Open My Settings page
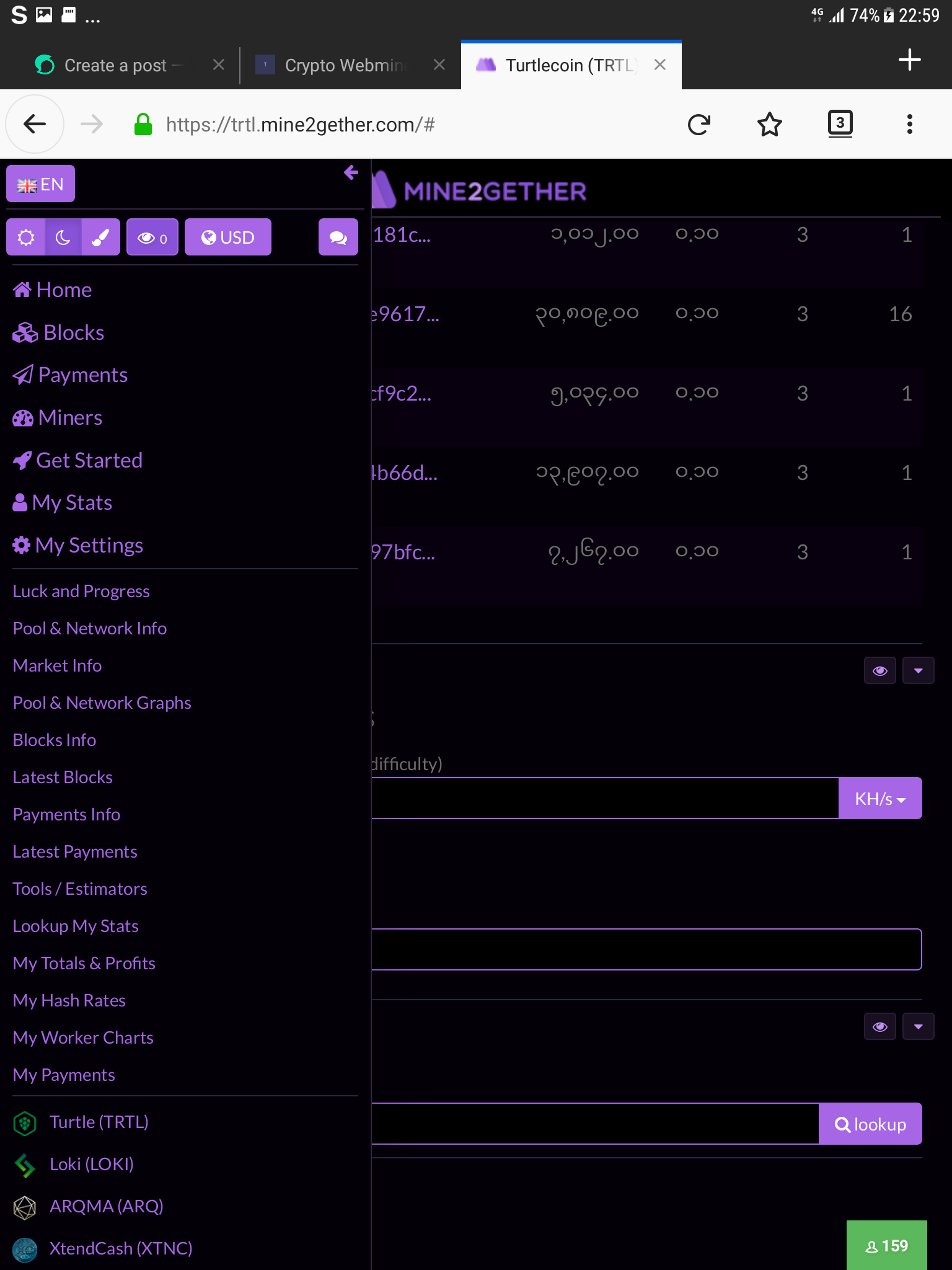The image size is (952, 1270). 78,545
